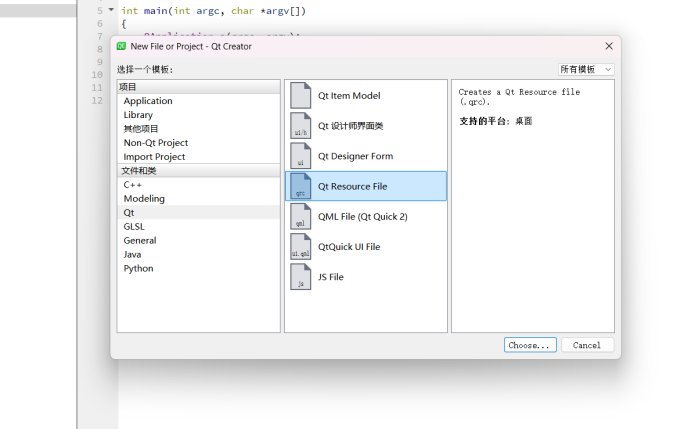Click the QtQuick UI File icon
Screen dimensions: 692x429
coord(301,246)
